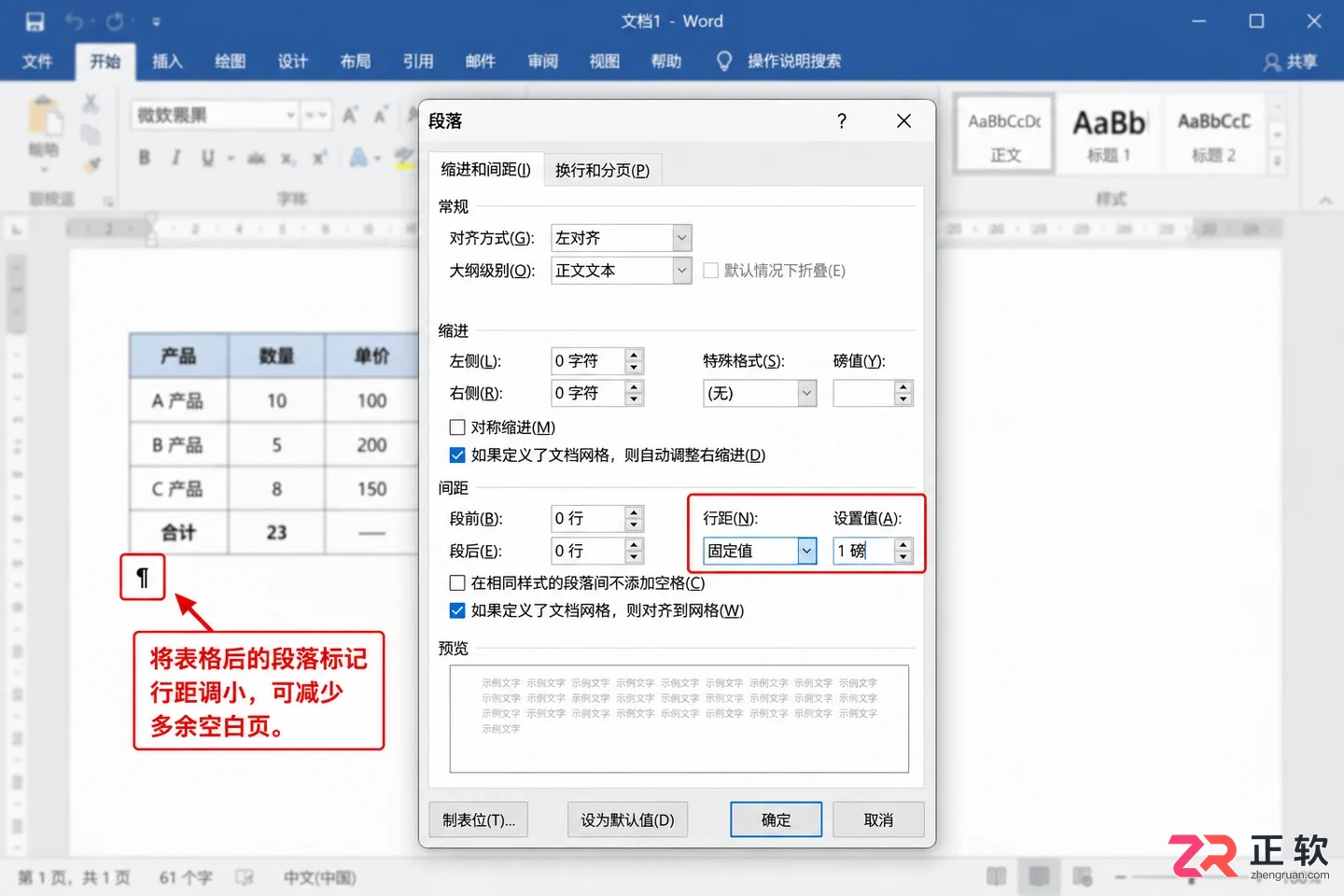This screenshot has height=896, width=1344.
Task: Open the 视图 View ribbon tab
Action: click(605, 62)
